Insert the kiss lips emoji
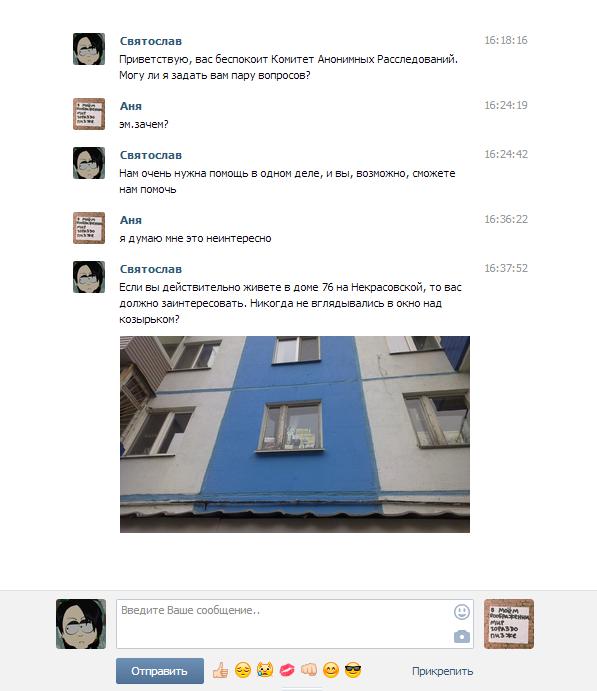 click(x=287, y=670)
